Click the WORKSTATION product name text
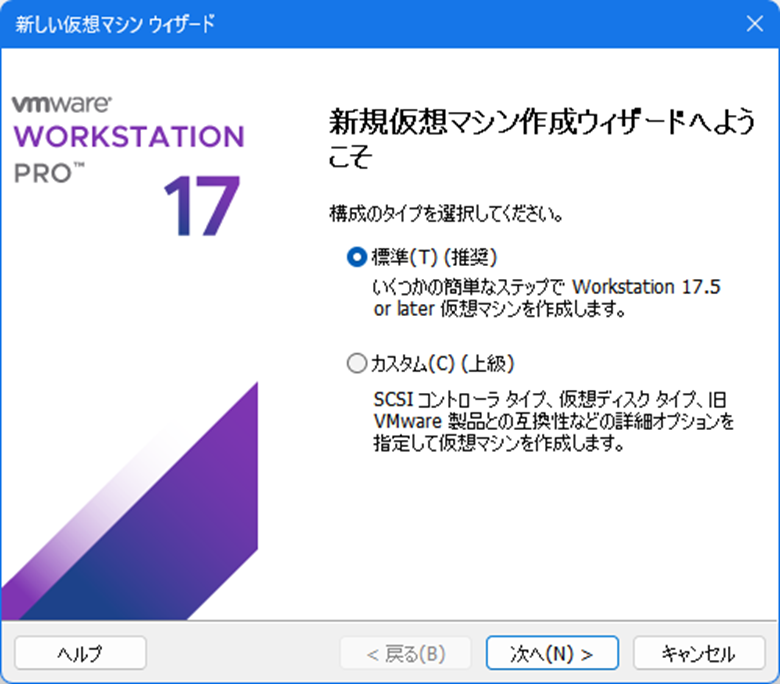 click(x=128, y=136)
